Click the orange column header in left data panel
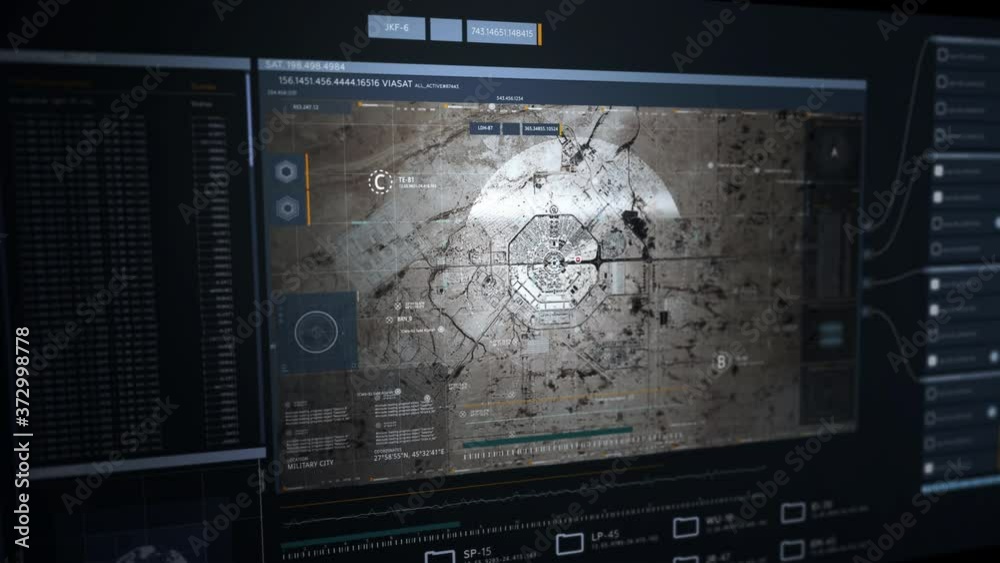 tap(203, 87)
